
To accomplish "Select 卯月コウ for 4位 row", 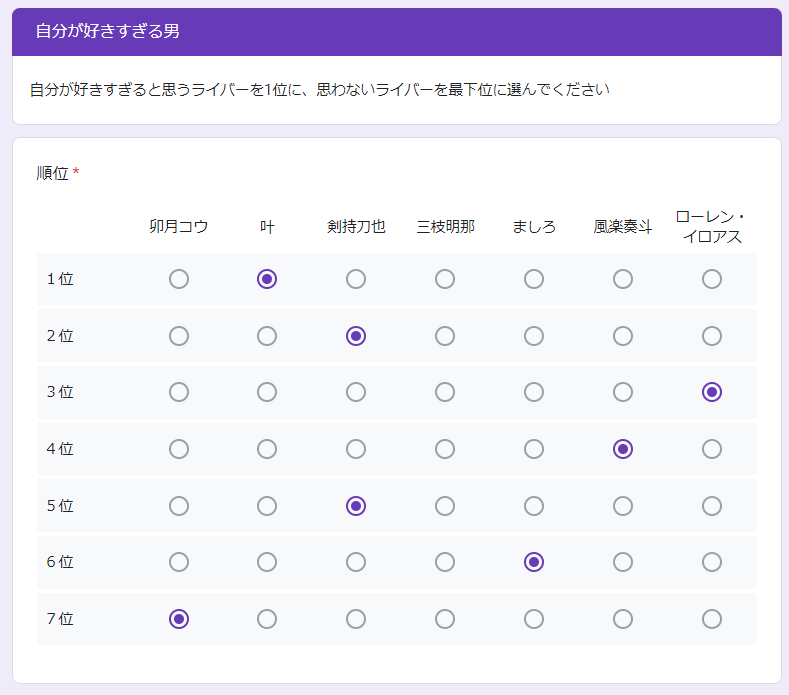I will (179, 449).
